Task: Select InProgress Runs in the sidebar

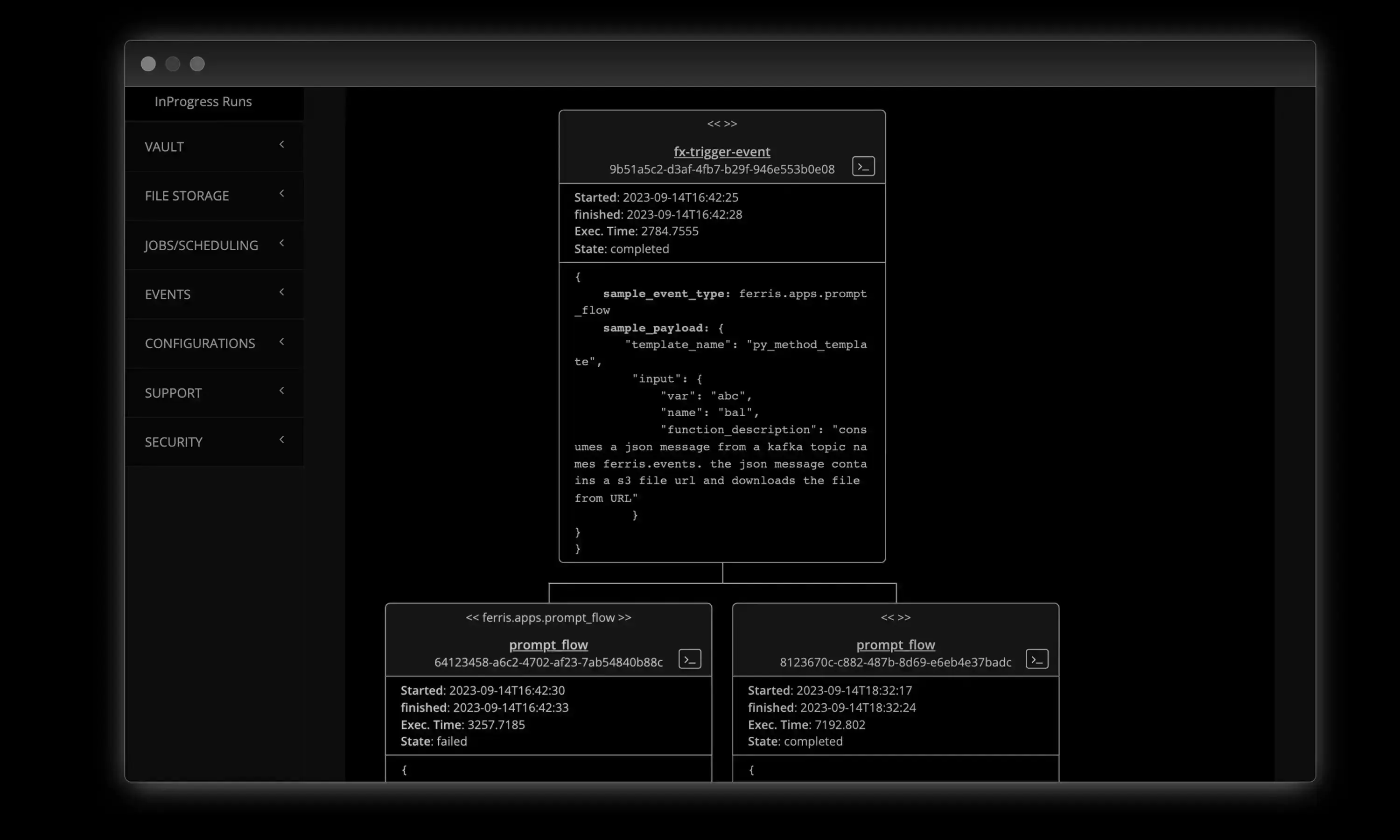Action: (203, 102)
